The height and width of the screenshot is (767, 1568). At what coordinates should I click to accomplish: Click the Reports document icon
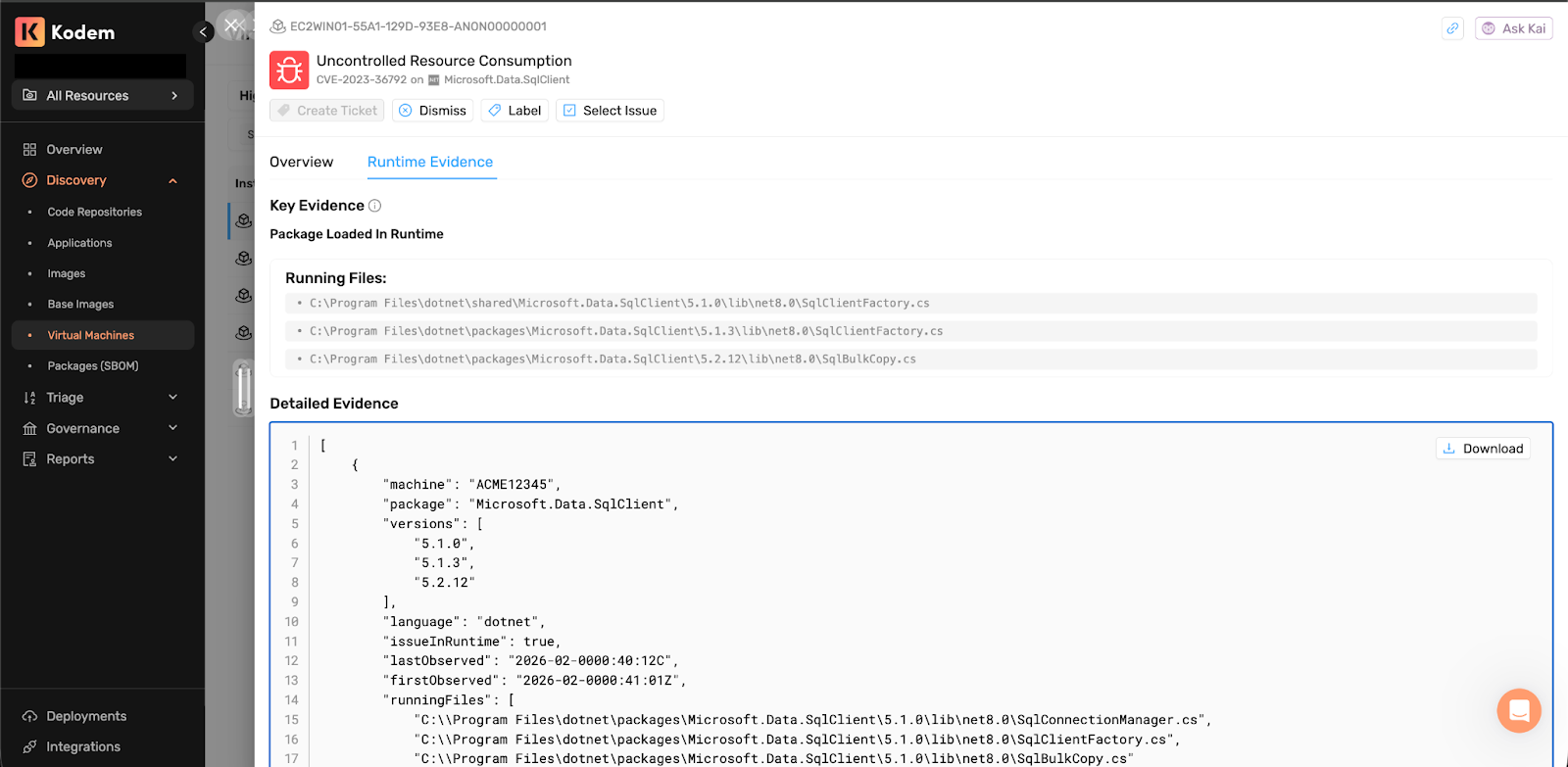point(29,459)
